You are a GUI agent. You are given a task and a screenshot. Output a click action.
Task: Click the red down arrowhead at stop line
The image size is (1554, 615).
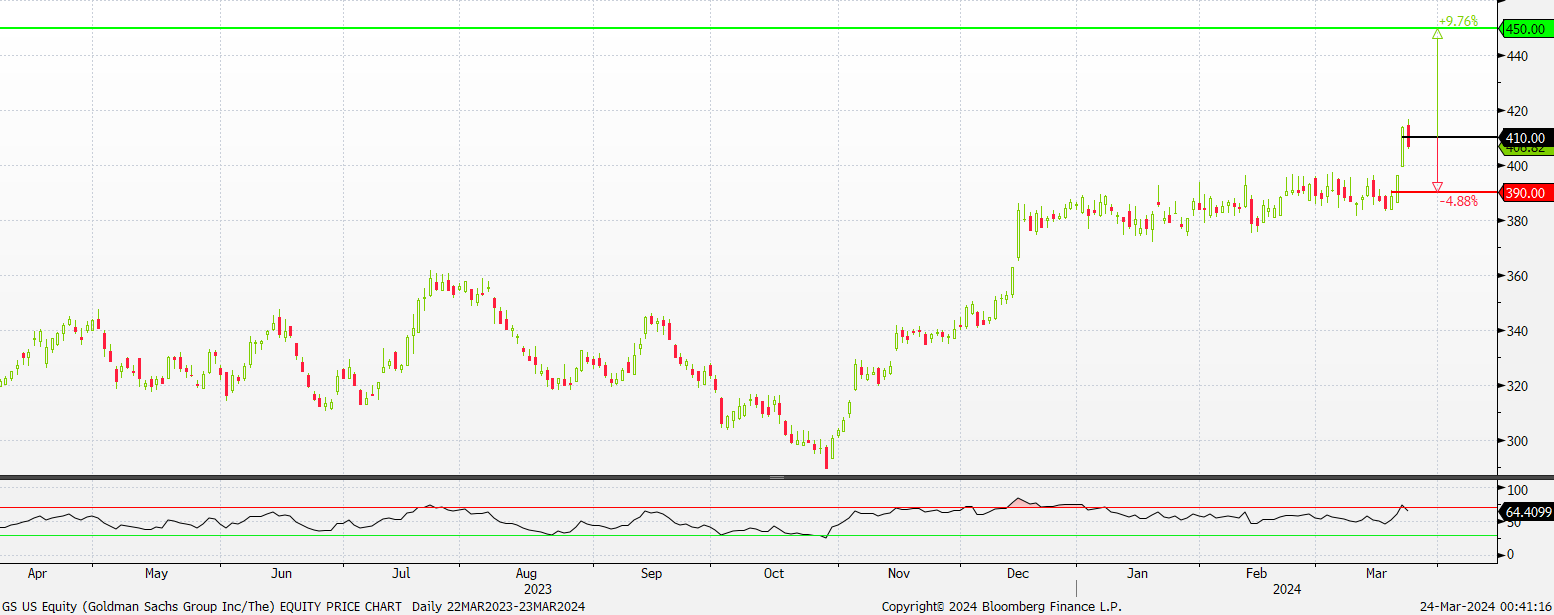point(1437,187)
